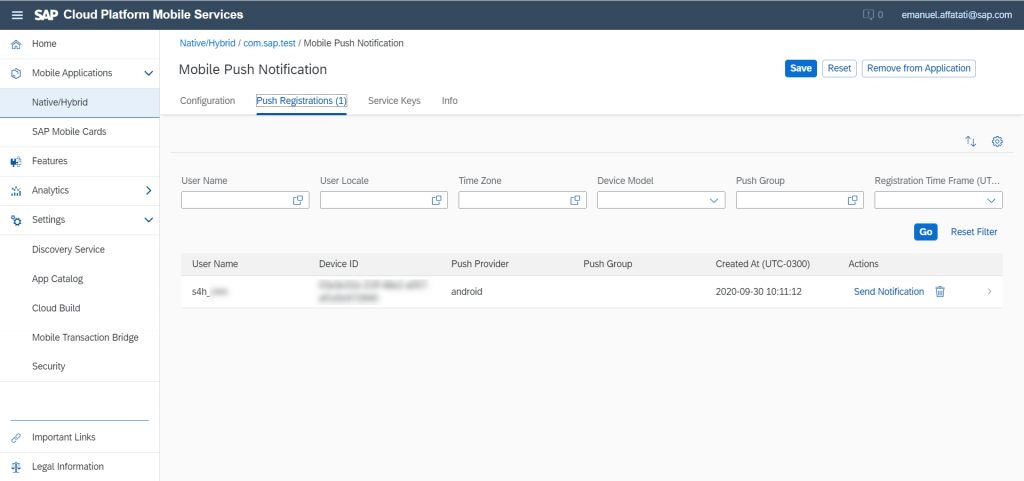
Task: Open the notifications icon in header
Action: click(869, 14)
